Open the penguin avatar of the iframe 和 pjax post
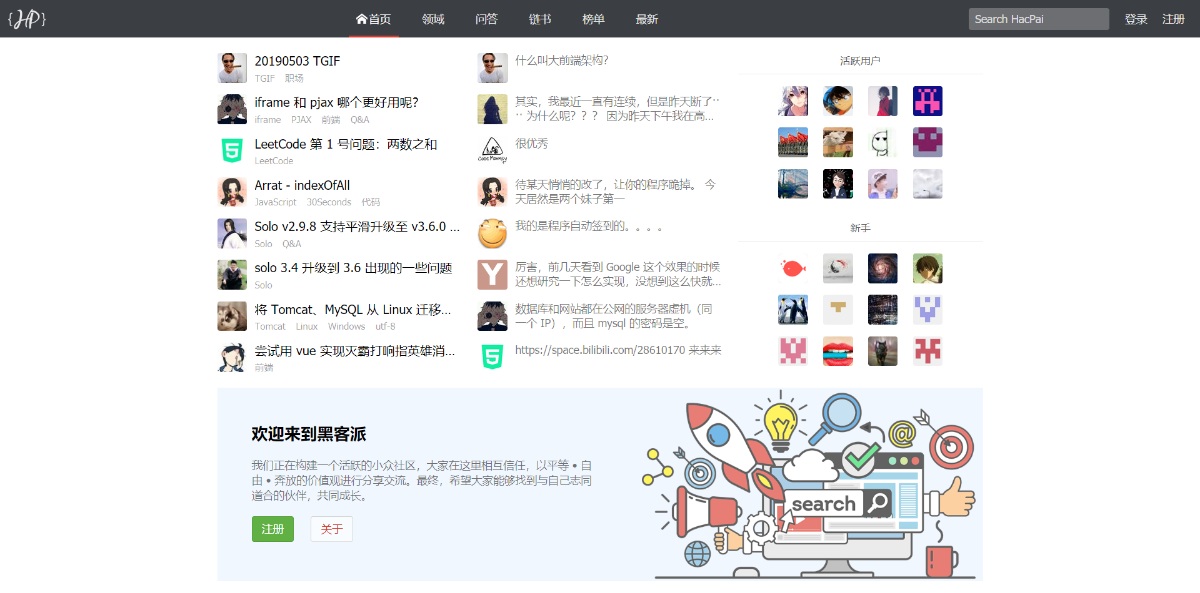 231,109
